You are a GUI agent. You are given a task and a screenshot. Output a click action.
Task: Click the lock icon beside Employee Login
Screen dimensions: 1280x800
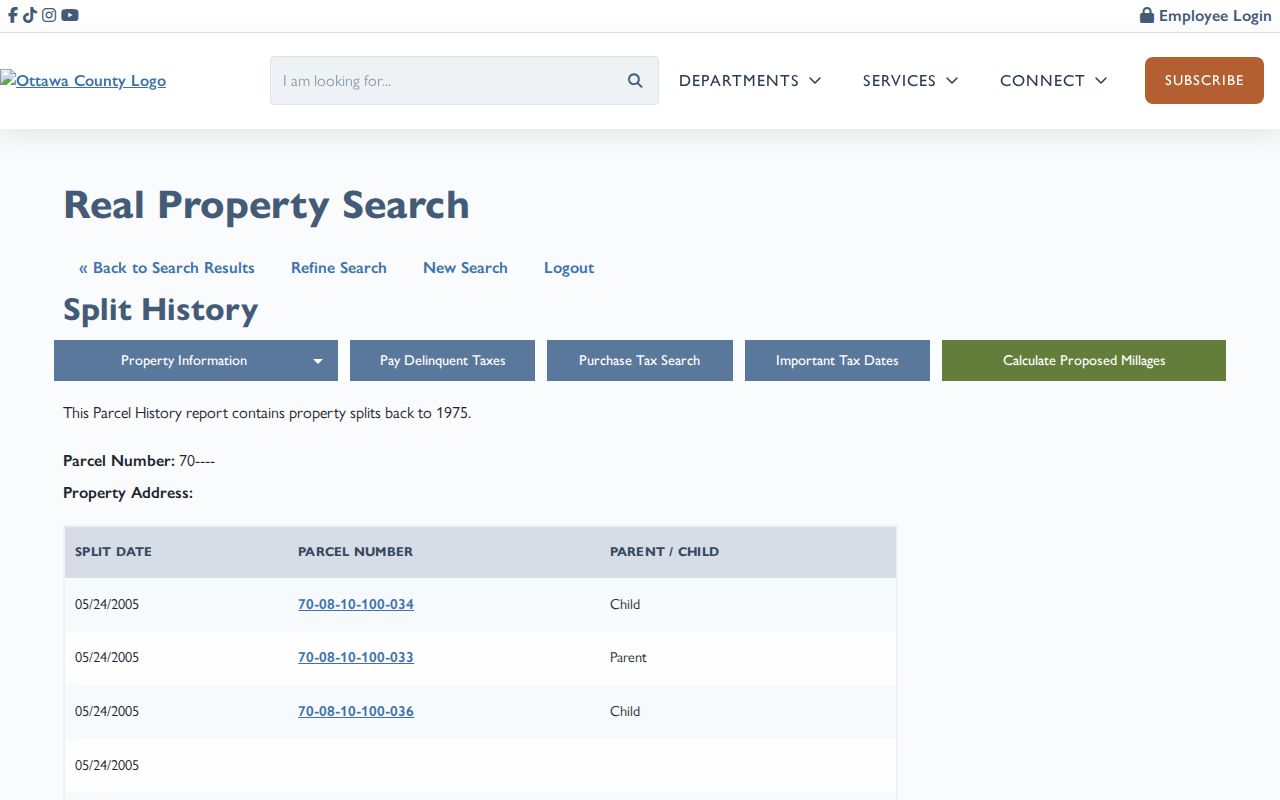(x=1147, y=15)
